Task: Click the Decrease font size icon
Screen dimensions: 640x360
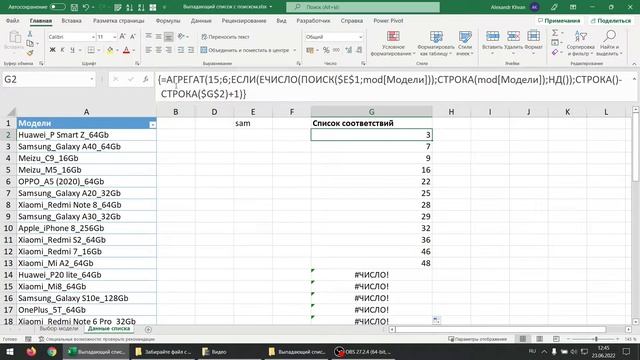Action: coord(133,37)
